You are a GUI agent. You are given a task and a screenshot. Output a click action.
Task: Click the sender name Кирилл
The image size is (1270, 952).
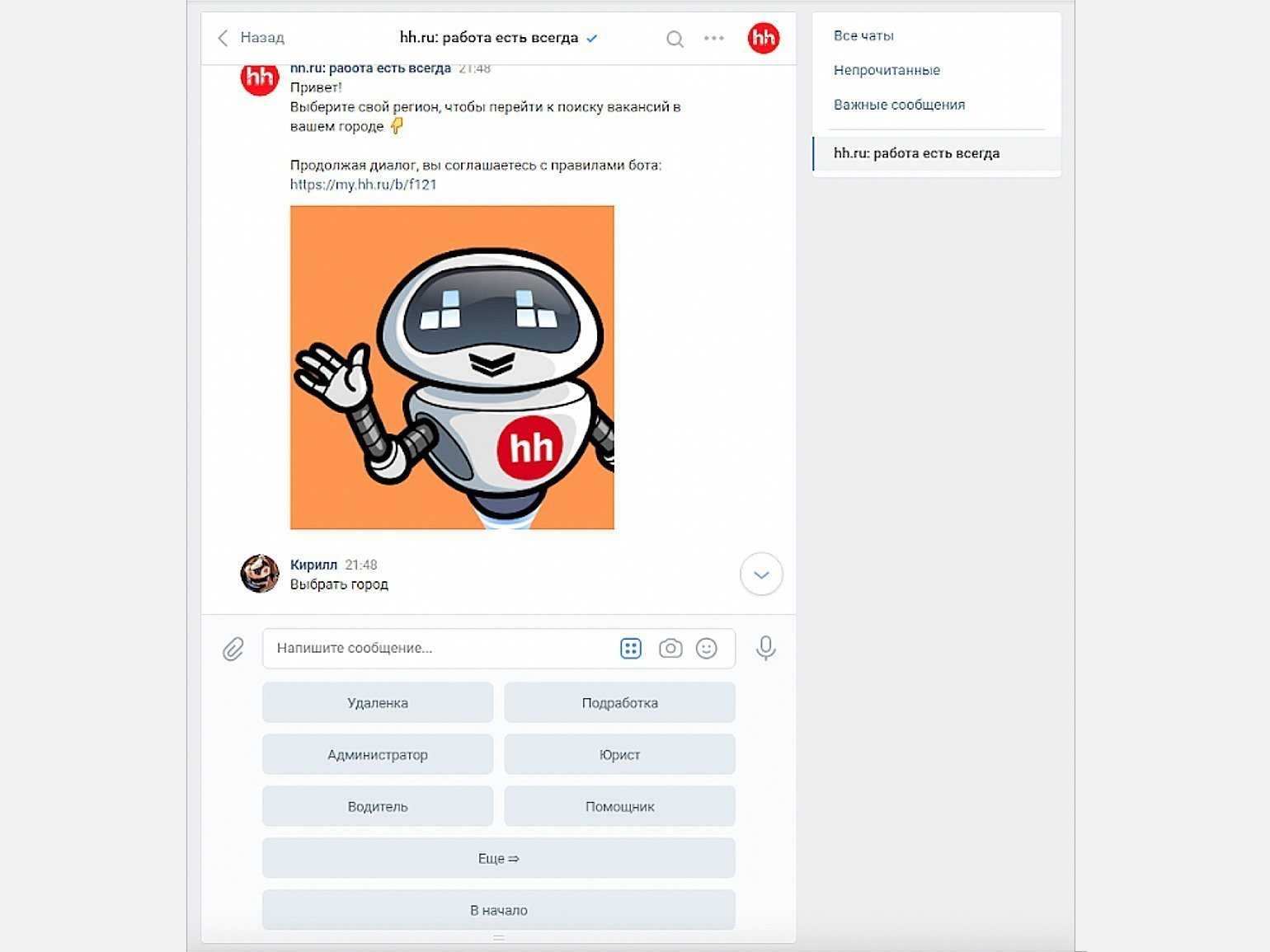[313, 565]
